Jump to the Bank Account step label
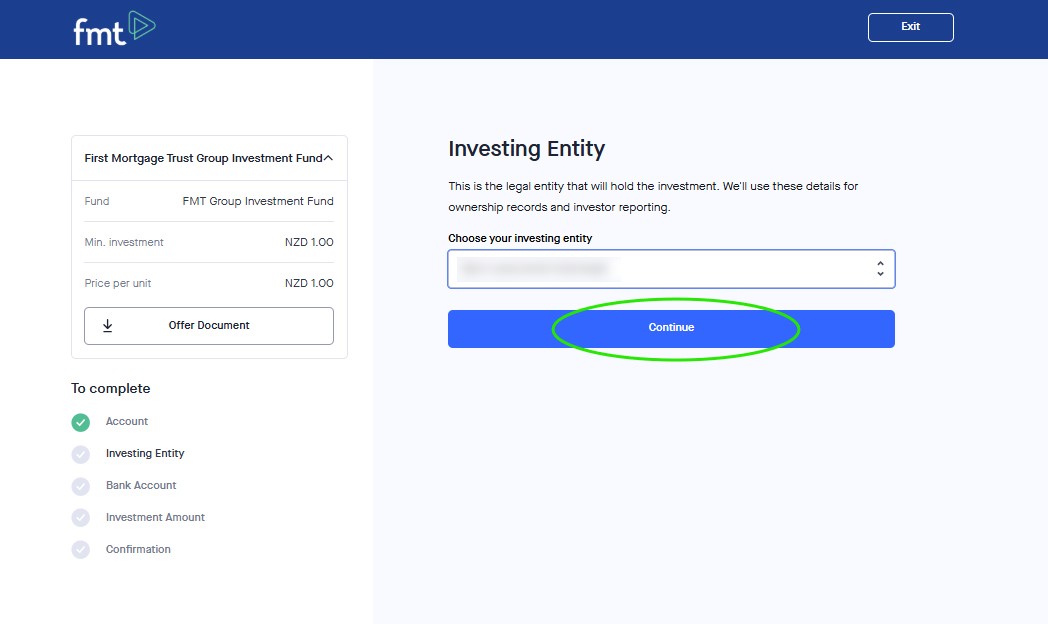 tap(141, 486)
